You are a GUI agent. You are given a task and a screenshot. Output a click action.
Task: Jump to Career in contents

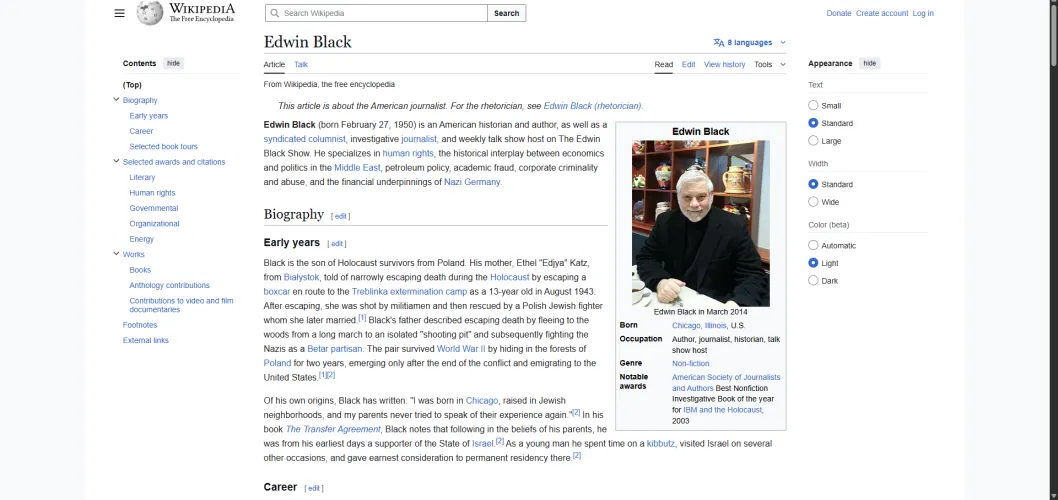[x=141, y=131]
